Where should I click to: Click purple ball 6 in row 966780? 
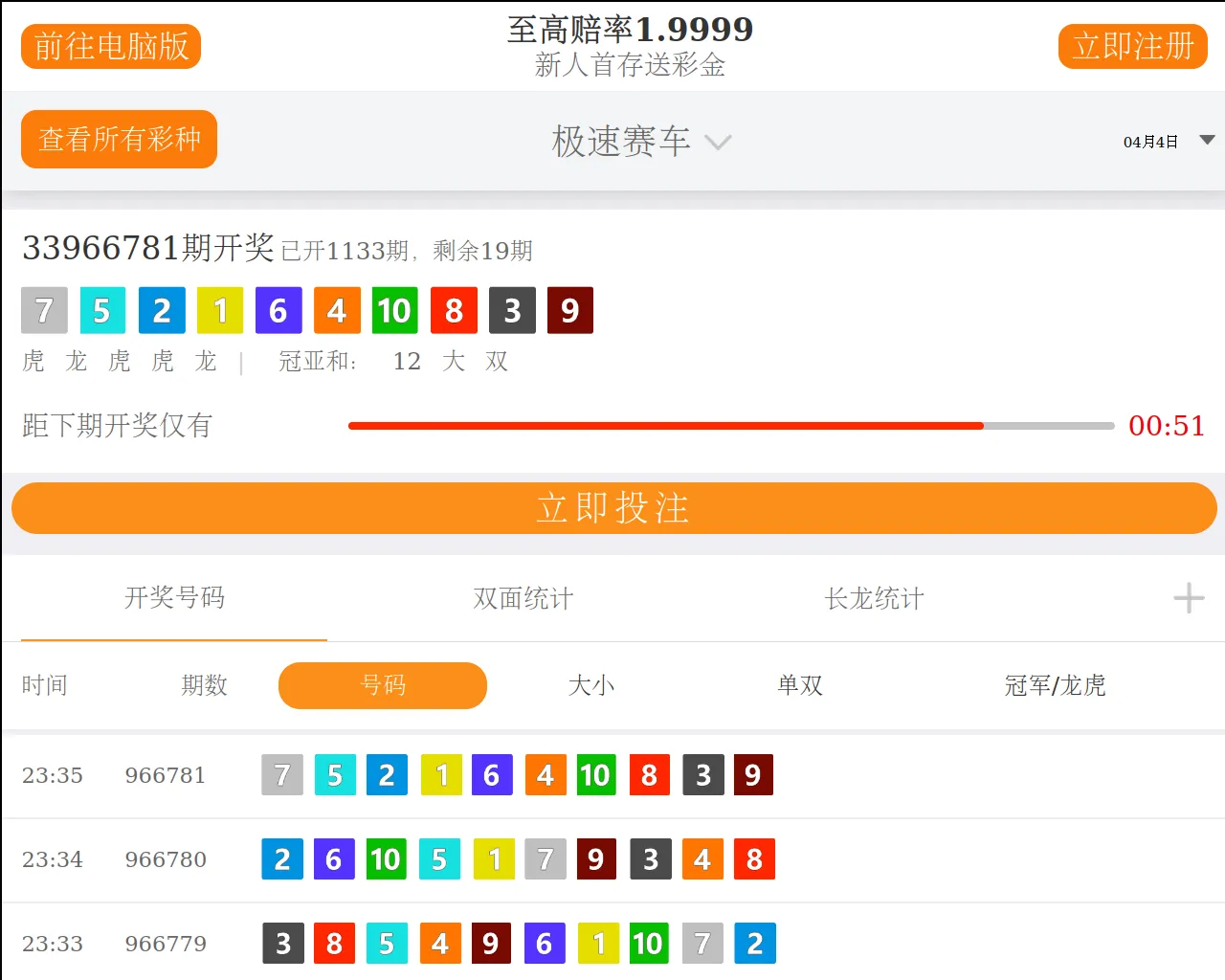334,859
